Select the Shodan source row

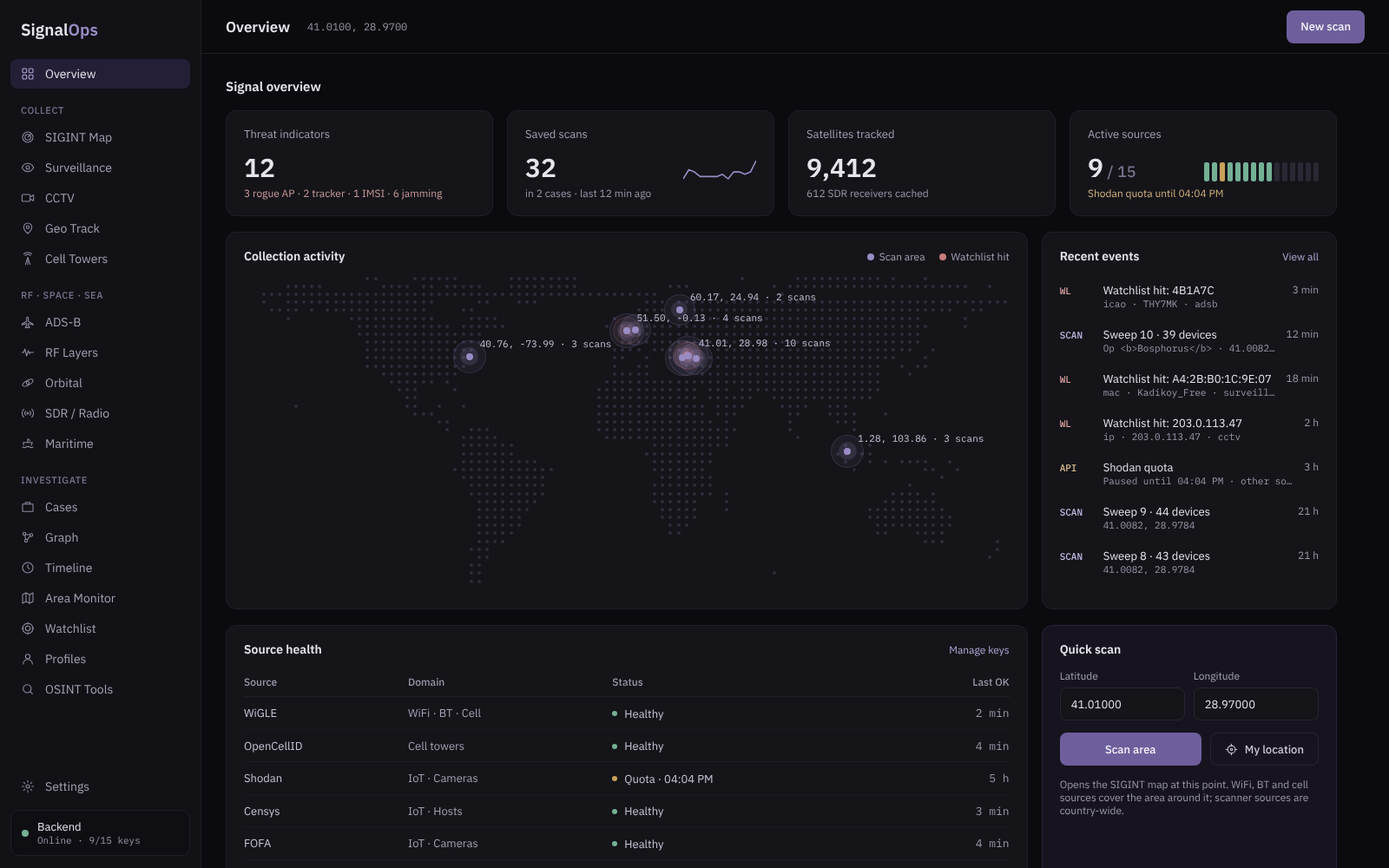click(x=627, y=779)
